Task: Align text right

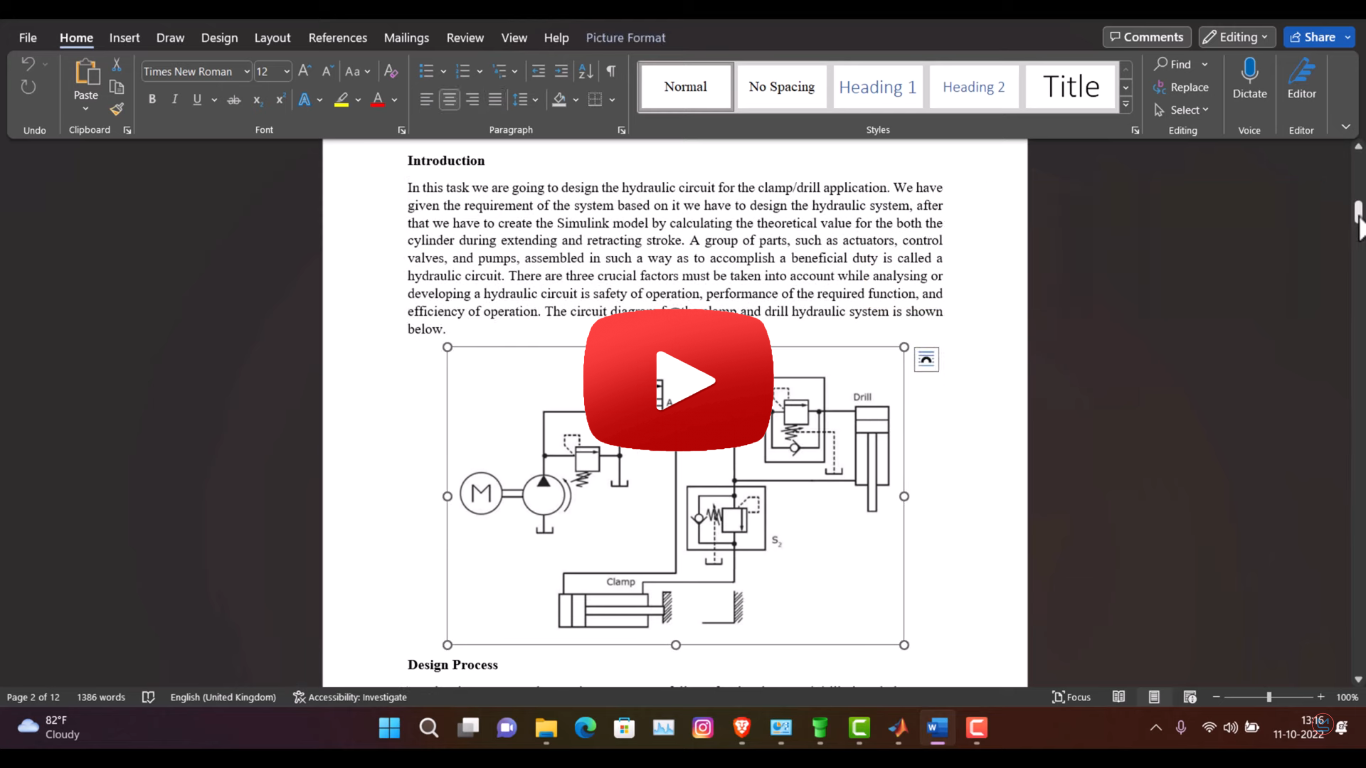Action: coord(472,99)
